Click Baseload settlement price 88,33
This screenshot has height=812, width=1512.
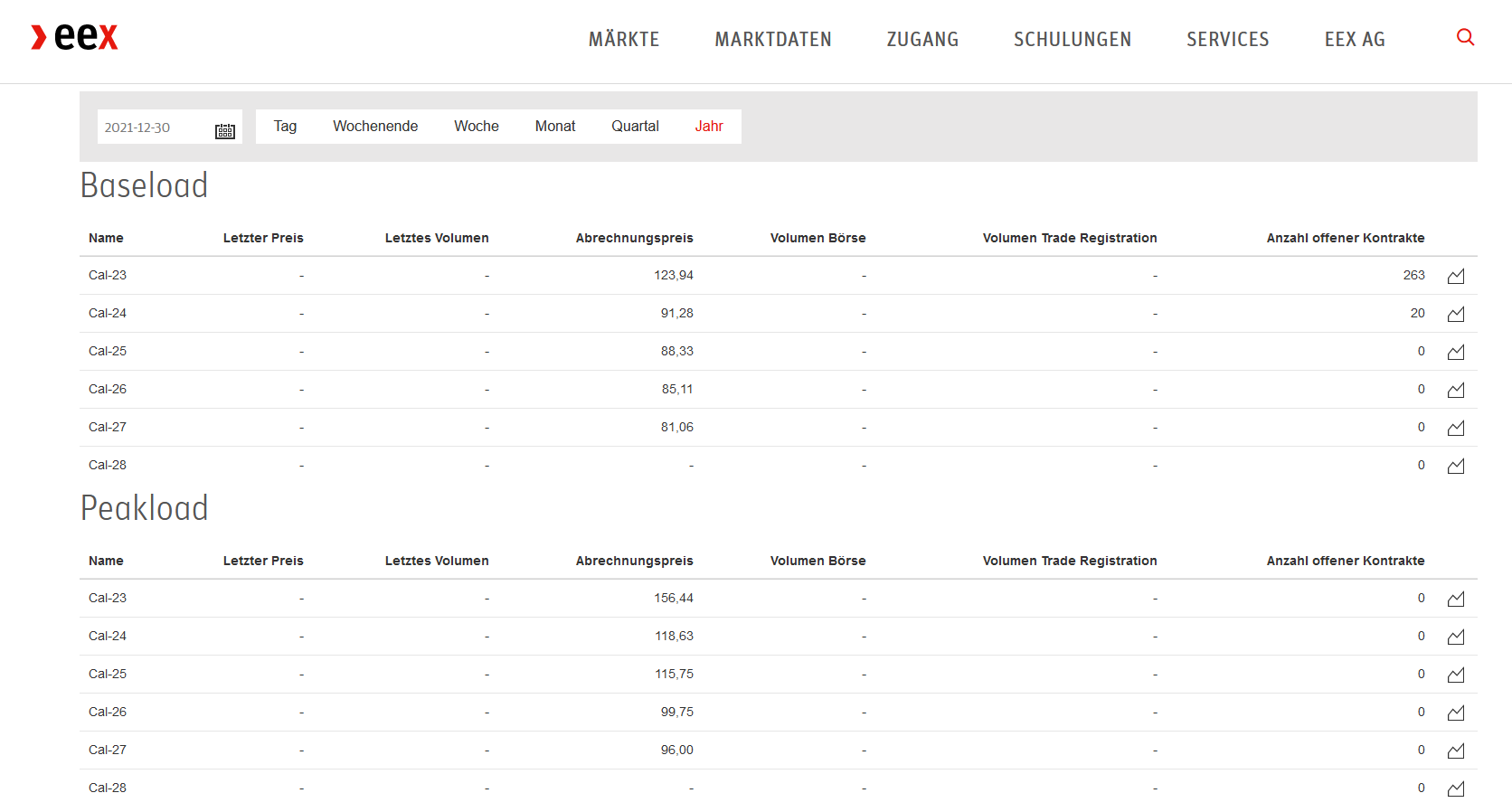pos(676,351)
